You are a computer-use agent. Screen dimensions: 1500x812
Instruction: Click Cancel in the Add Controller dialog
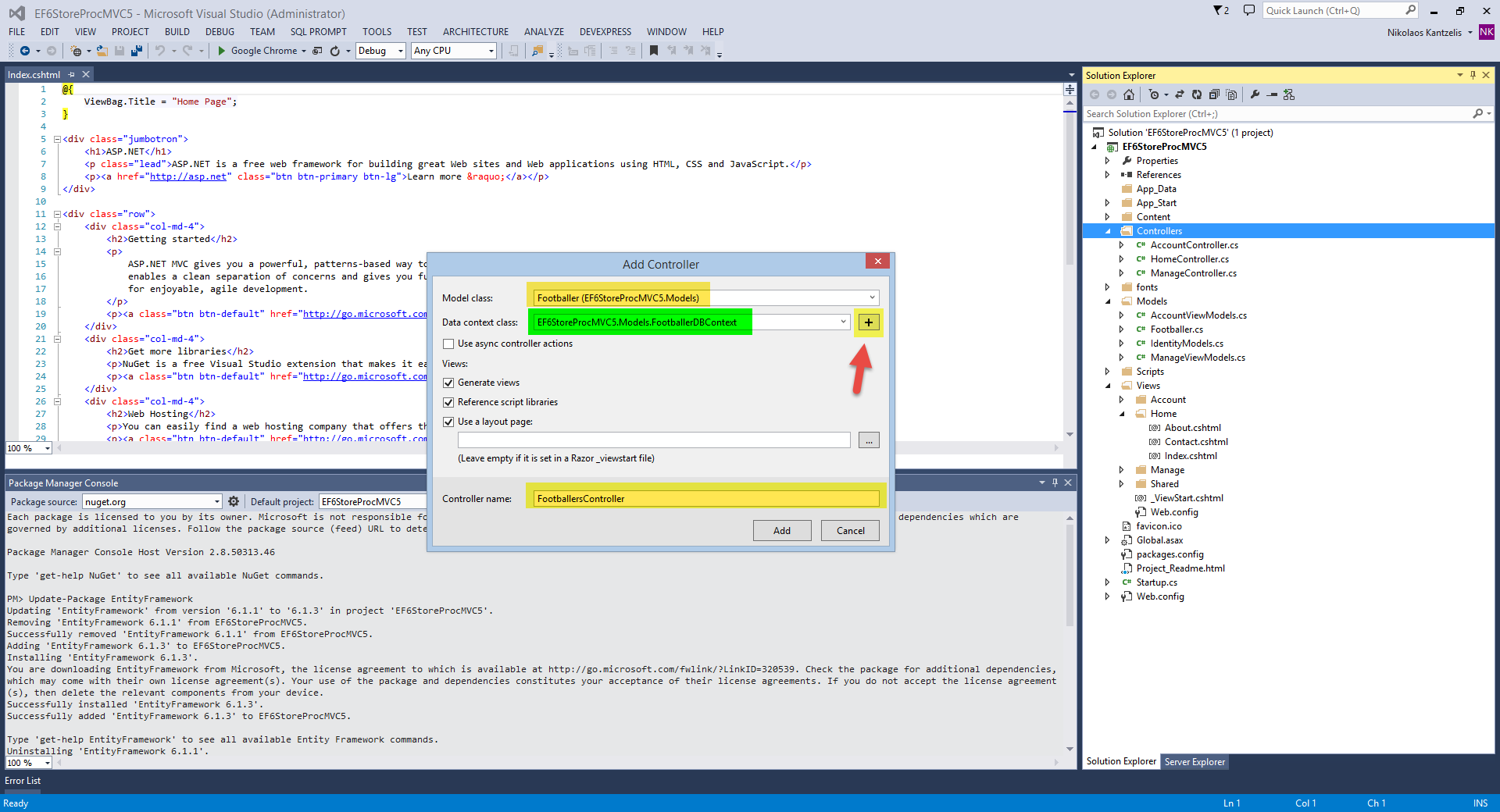(x=851, y=530)
